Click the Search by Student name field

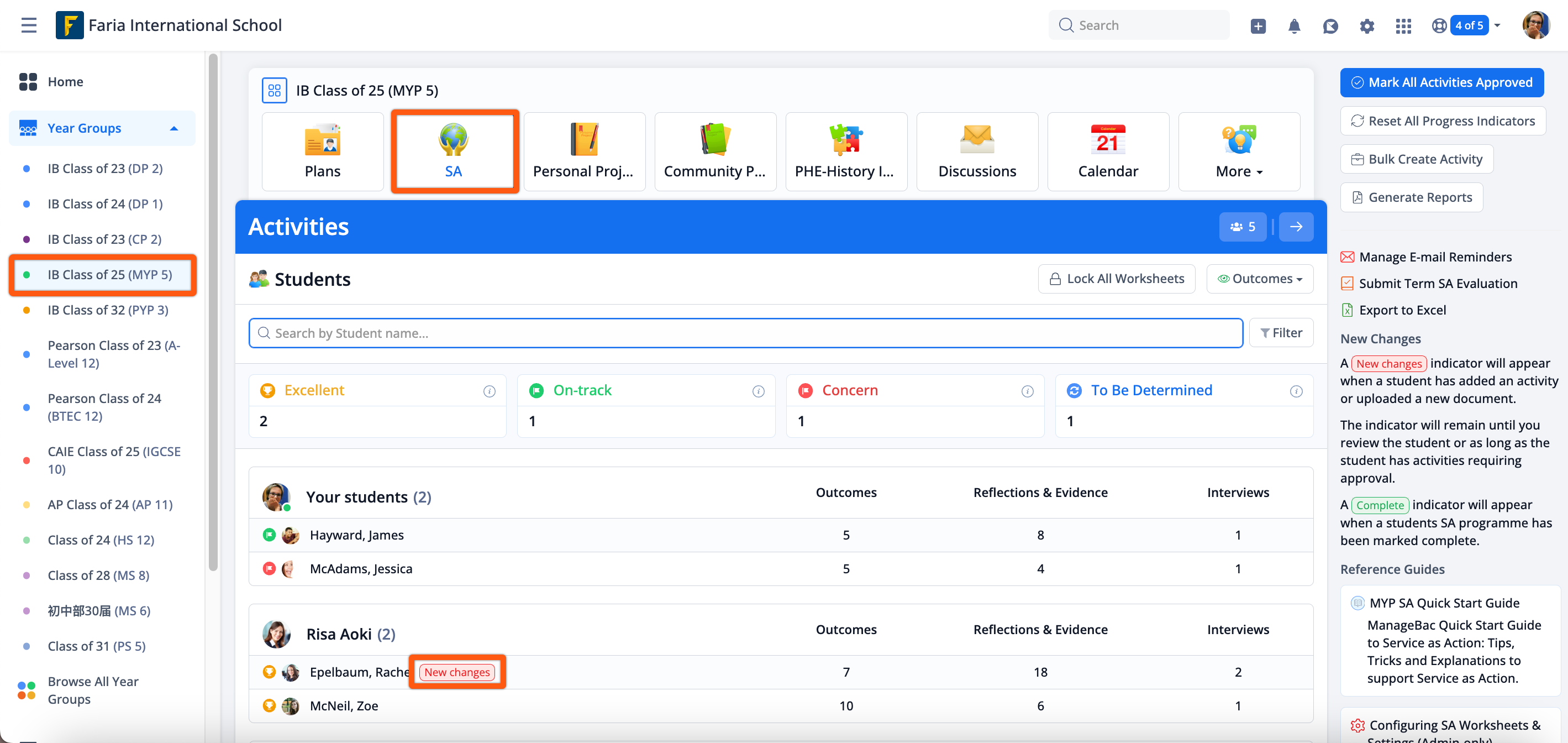pos(745,333)
